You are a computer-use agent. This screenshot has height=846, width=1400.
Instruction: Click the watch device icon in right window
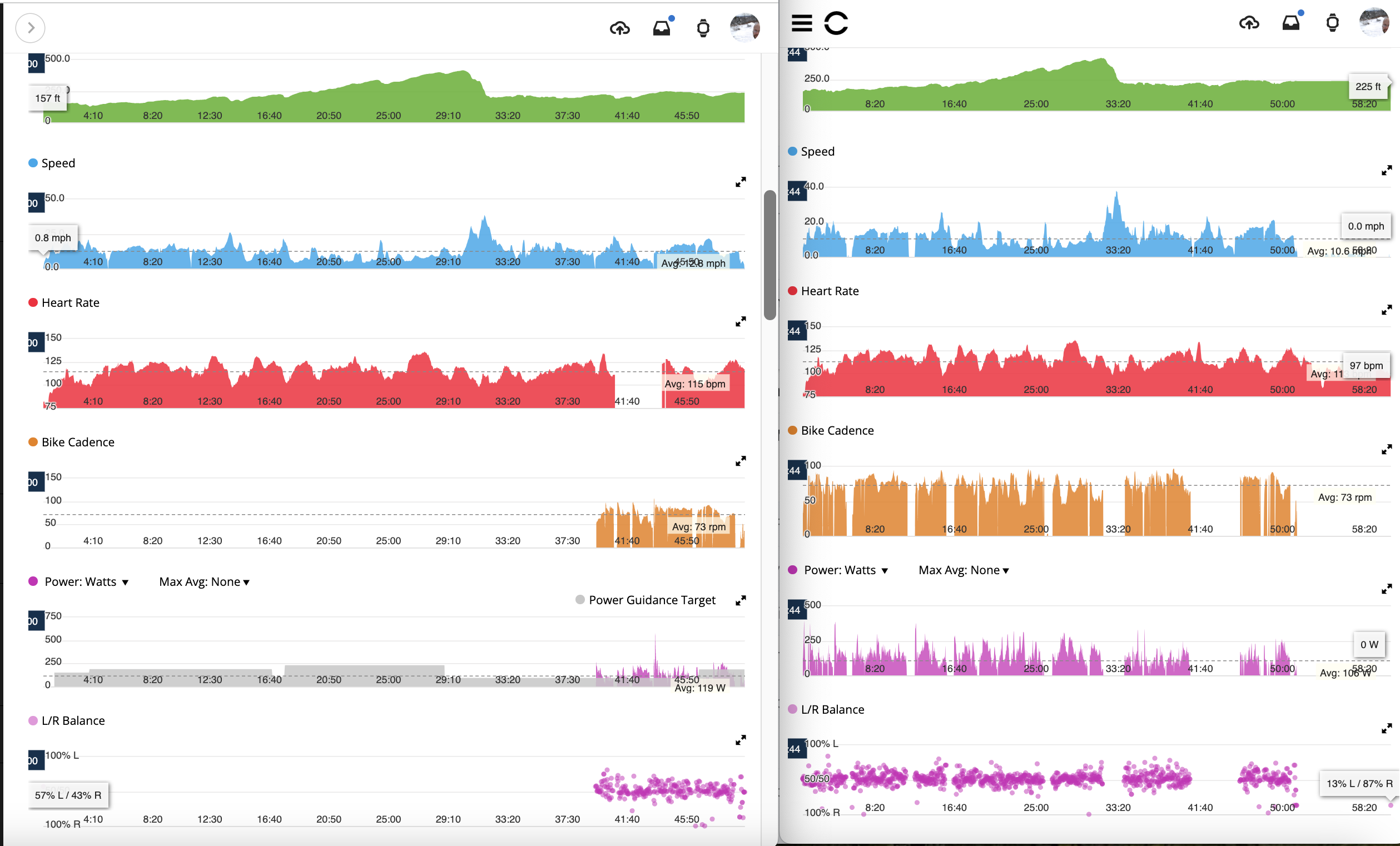(1332, 23)
